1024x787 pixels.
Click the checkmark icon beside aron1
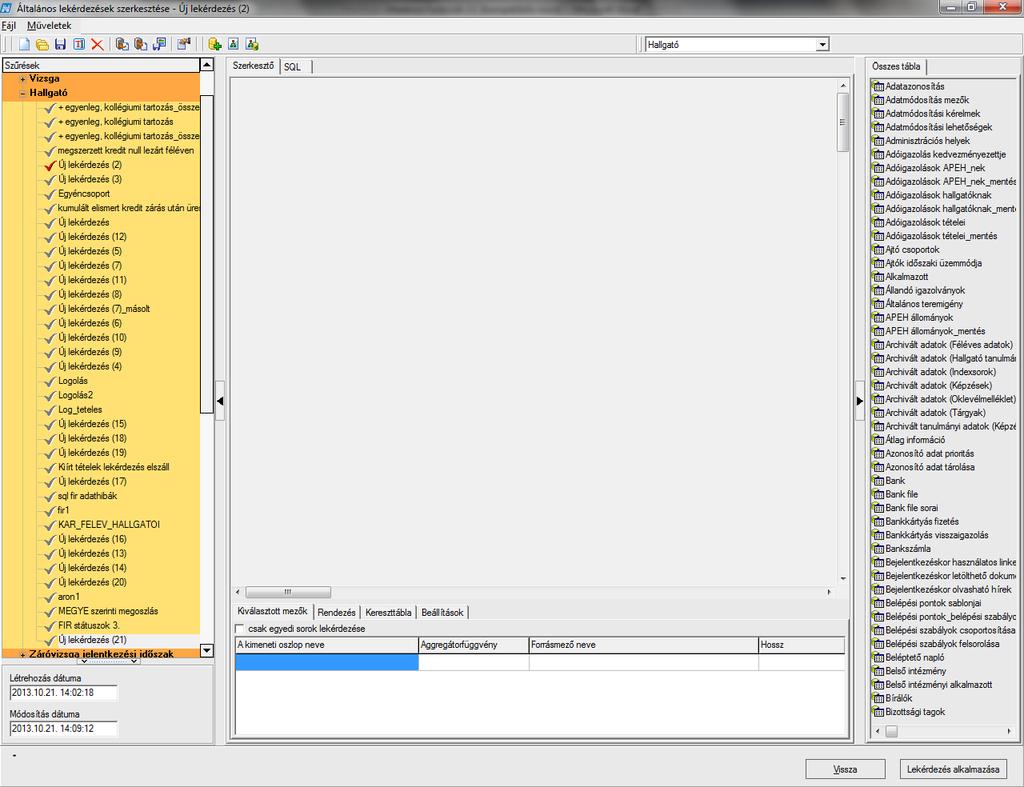[50, 597]
